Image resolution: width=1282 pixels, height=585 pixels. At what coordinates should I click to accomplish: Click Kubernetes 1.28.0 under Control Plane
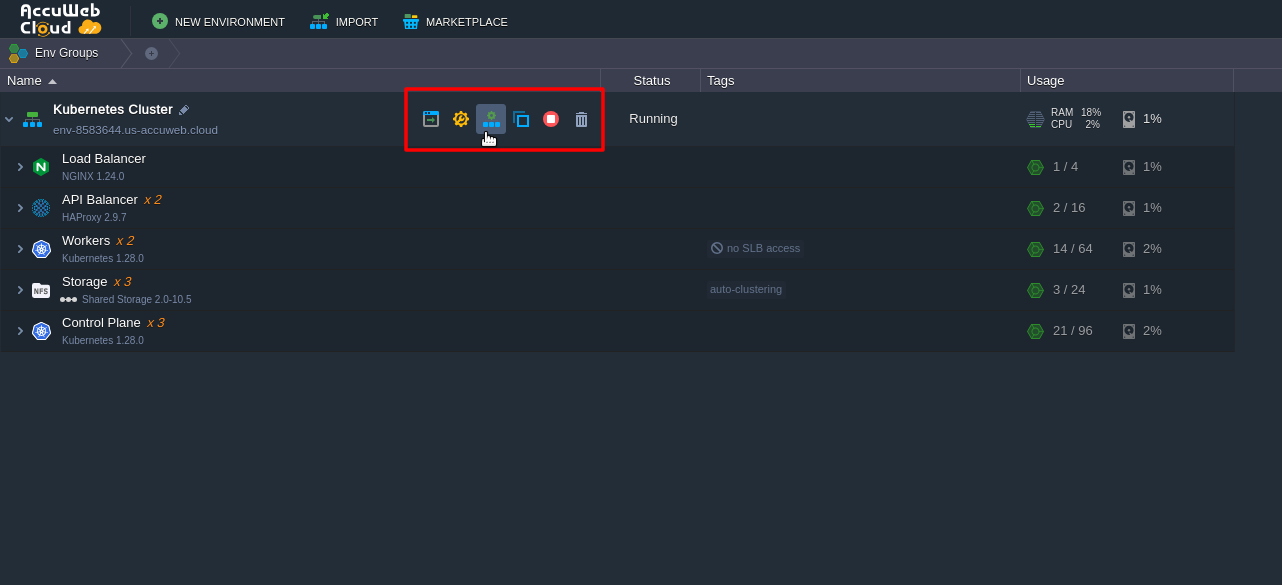click(x=103, y=340)
